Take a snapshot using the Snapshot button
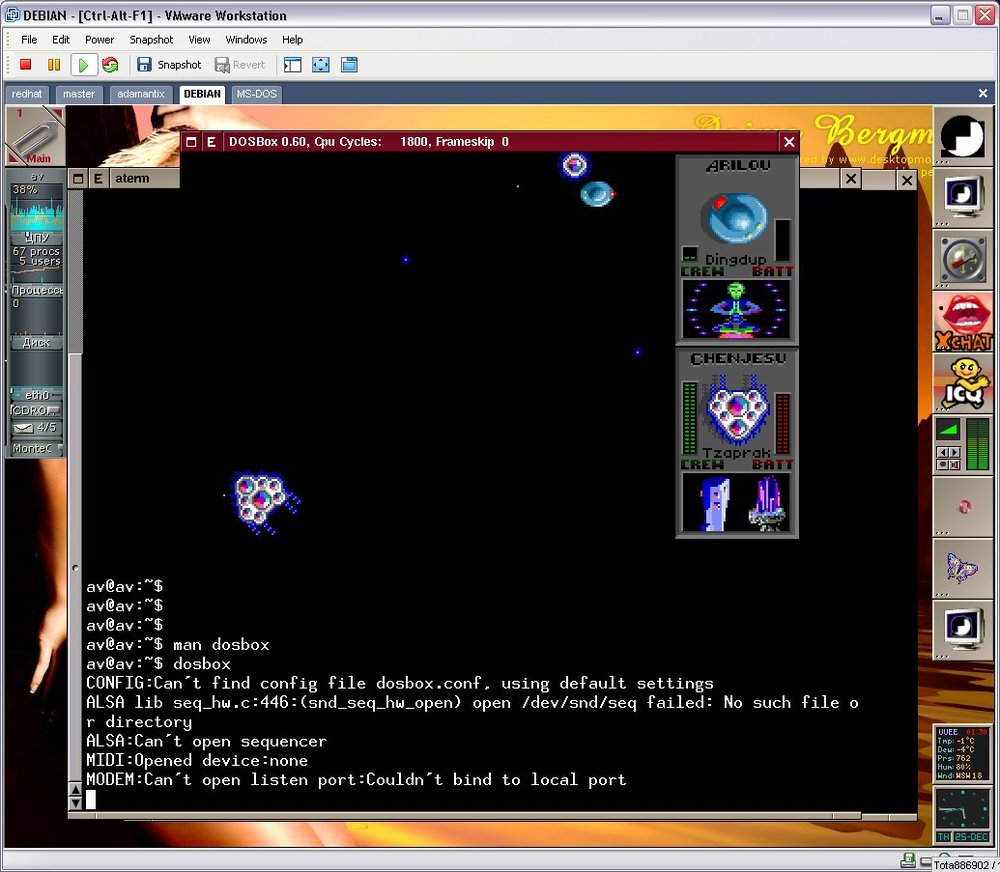This screenshot has width=1000, height=872. [x=169, y=65]
